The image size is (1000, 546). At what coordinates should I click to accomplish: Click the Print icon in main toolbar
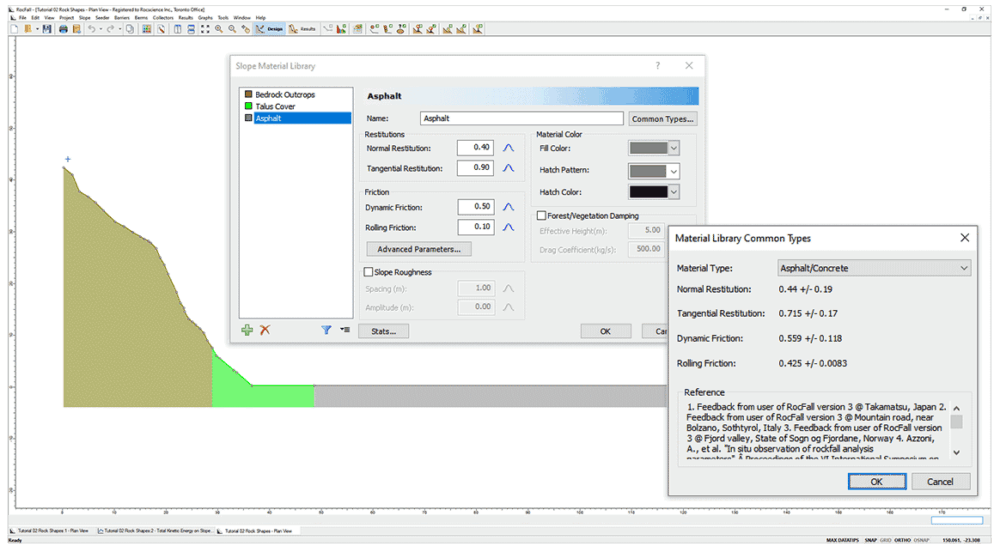tap(63, 29)
